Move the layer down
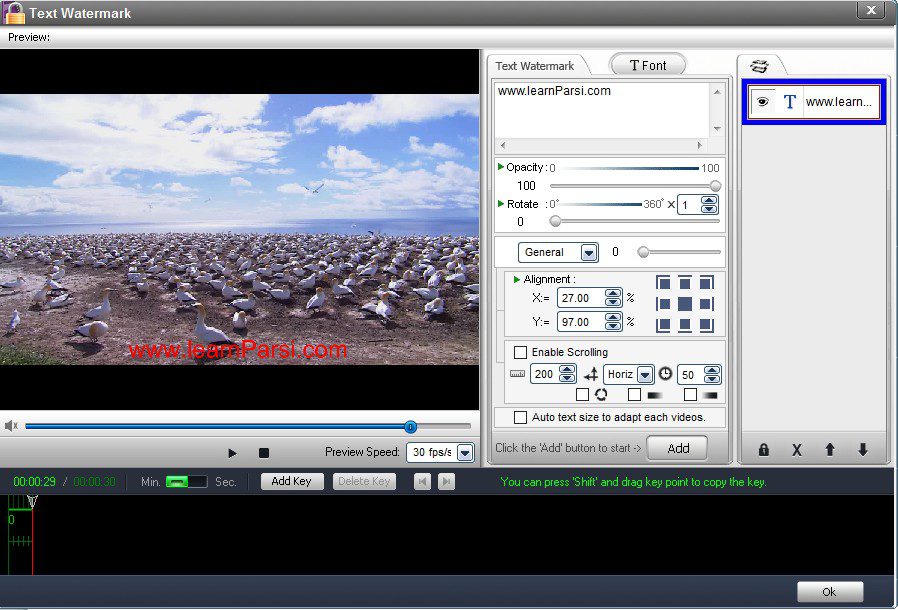This screenshot has height=610, width=898. tap(863, 450)
